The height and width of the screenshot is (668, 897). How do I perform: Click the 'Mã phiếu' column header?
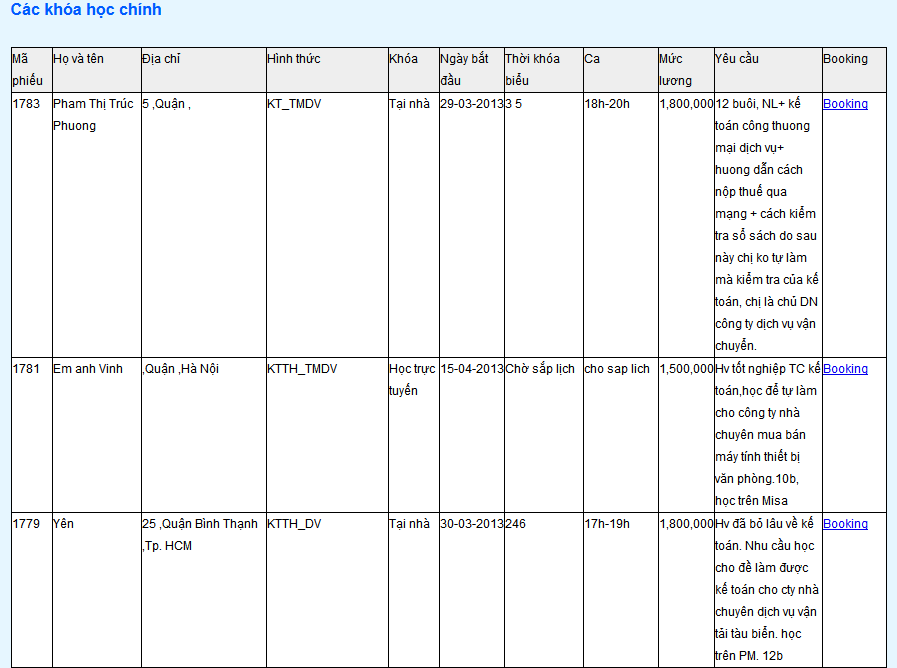[27, 69]
